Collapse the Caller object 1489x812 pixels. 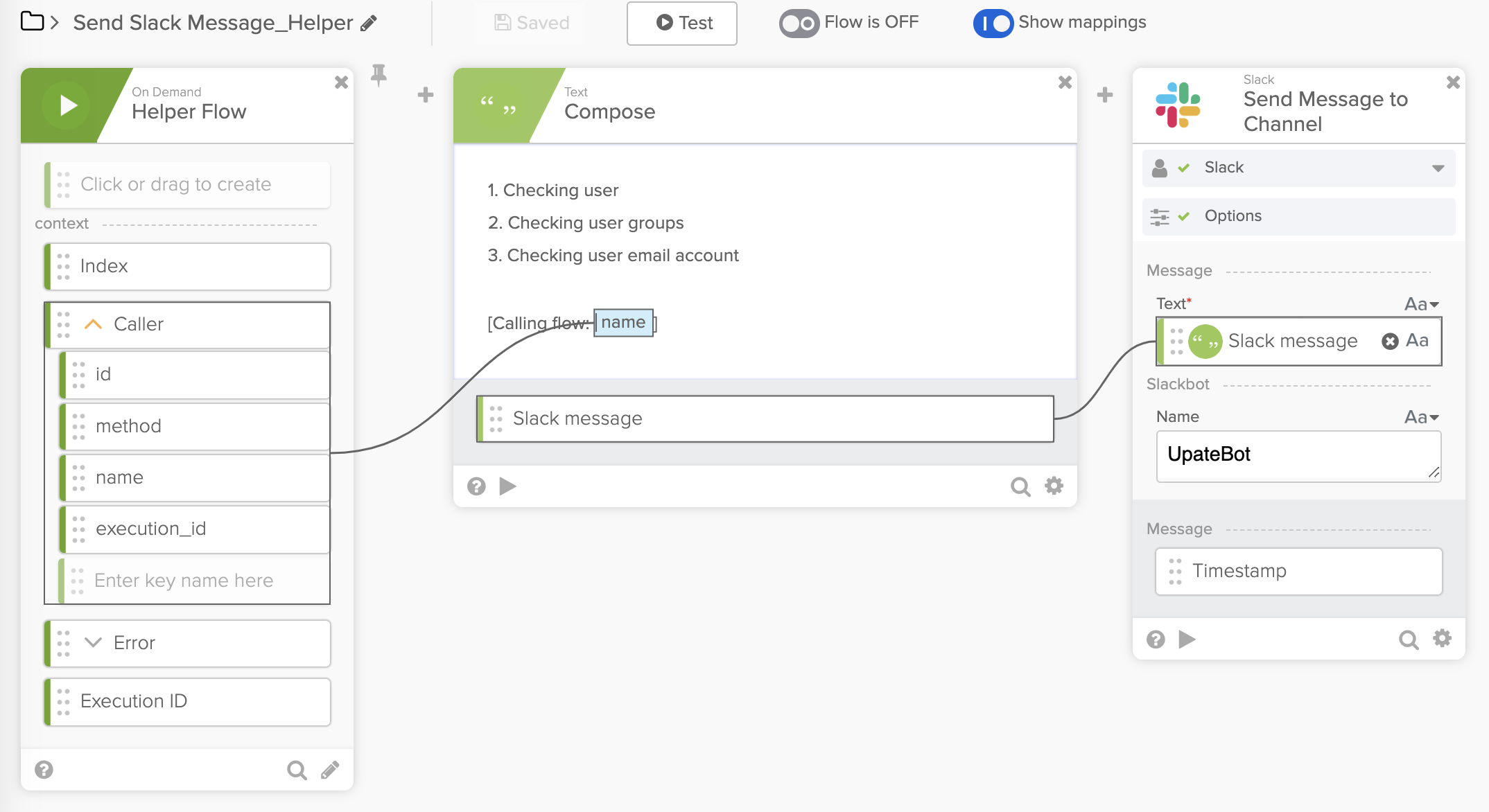coord(93,324)
